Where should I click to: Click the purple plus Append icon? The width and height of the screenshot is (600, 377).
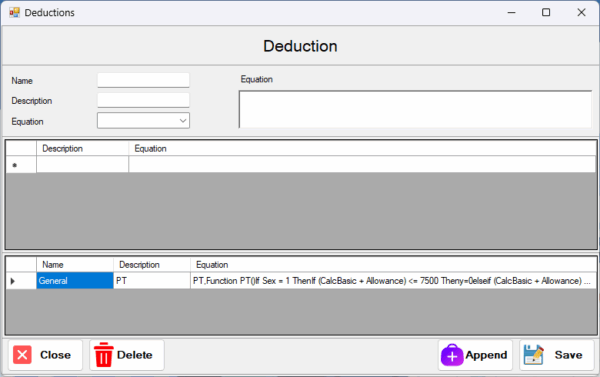point(452,355)
